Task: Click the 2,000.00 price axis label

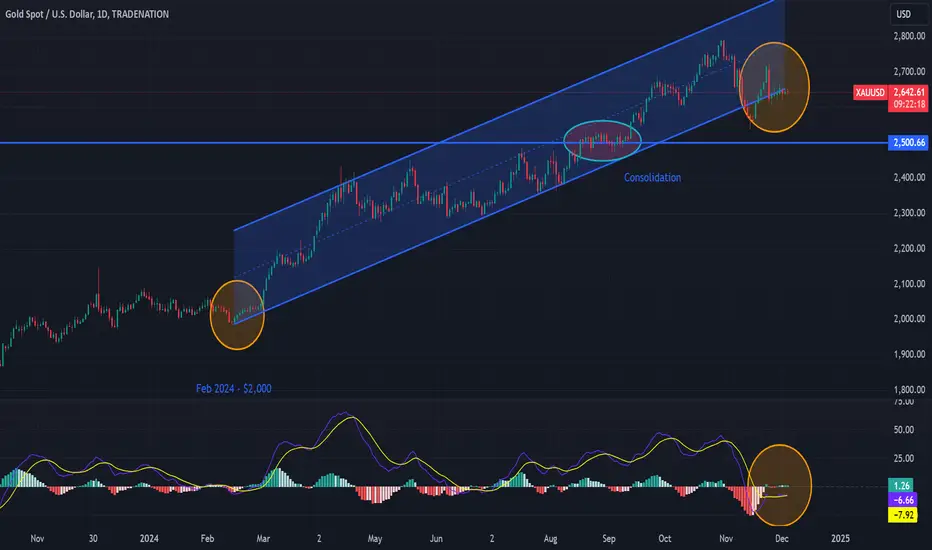Action: pos(909,319)
